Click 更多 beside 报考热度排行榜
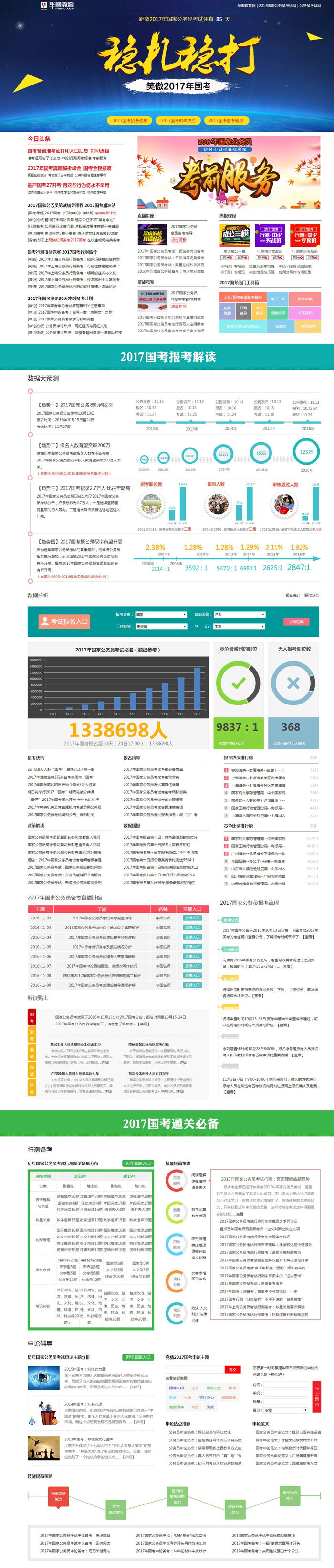 pos(314,758)
